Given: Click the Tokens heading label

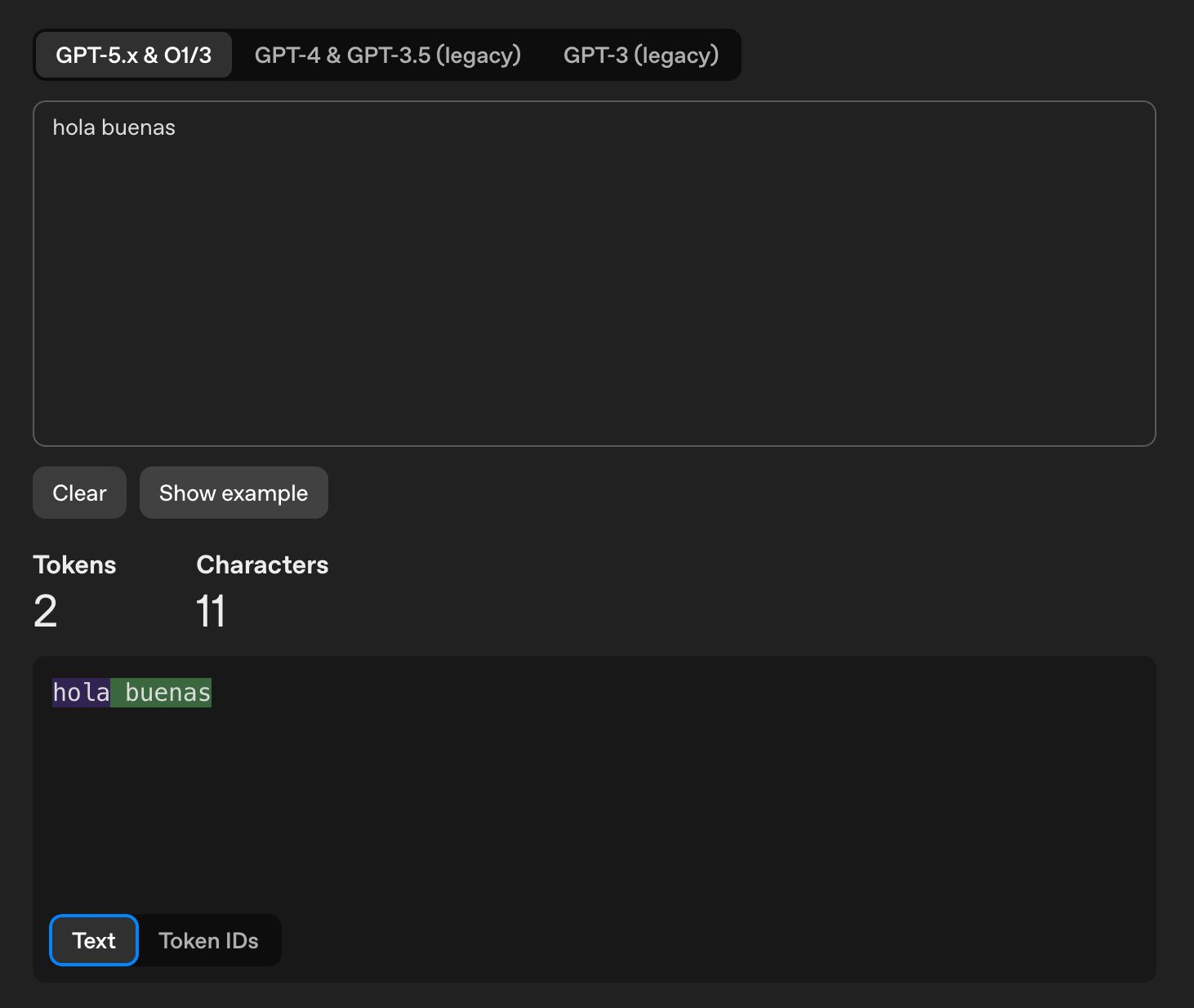Looking at the screenshot, I should point(74,564).
